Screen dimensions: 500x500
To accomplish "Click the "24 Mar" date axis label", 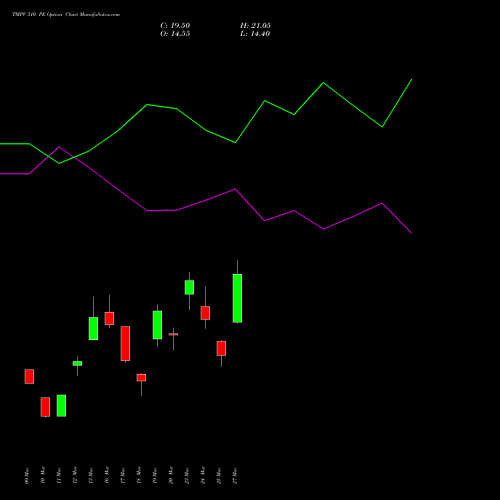I will pos(203,476).
